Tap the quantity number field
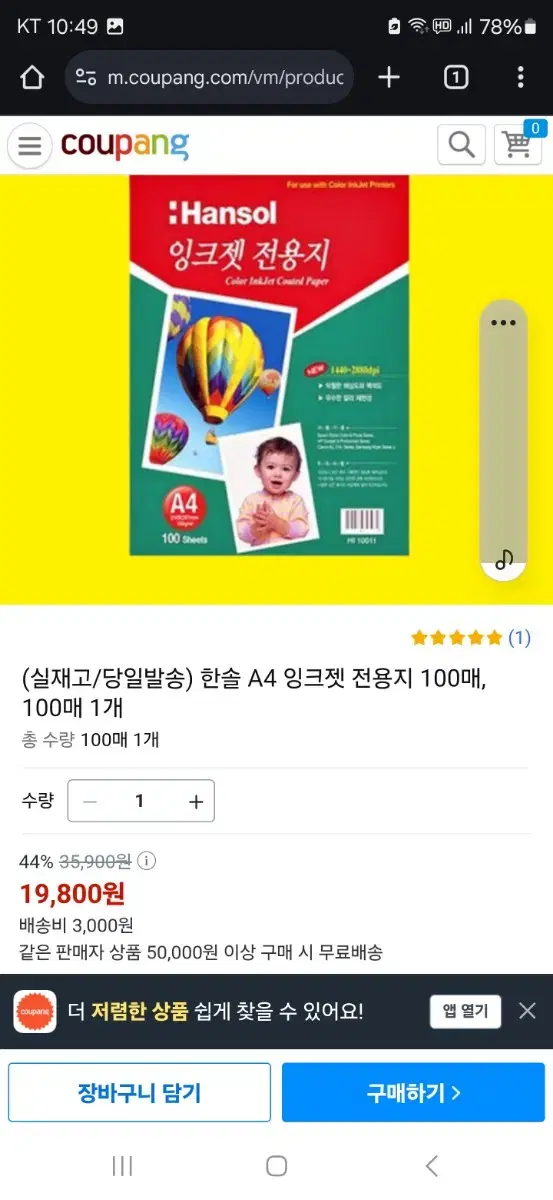The width and height of the screenshot is (553, 1200). [x=140, y=801]
